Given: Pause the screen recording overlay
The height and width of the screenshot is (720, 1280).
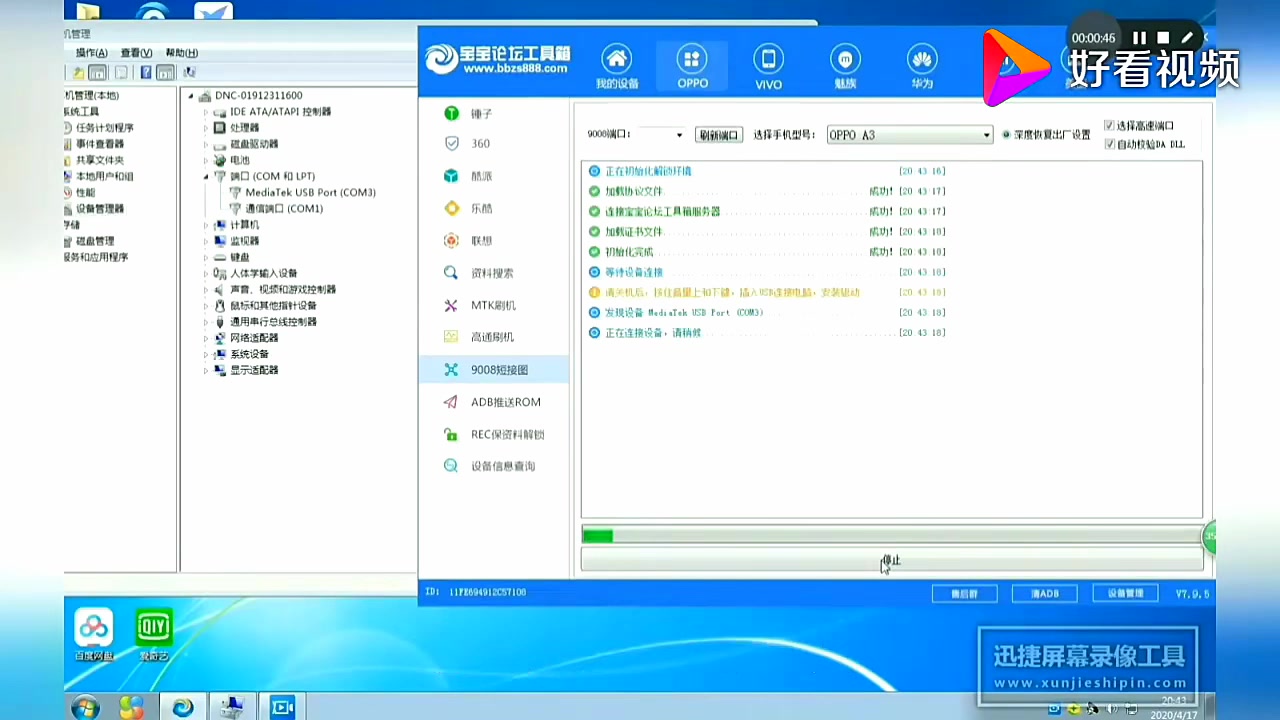Looking at the screenshot, I should coord(1139,38).
